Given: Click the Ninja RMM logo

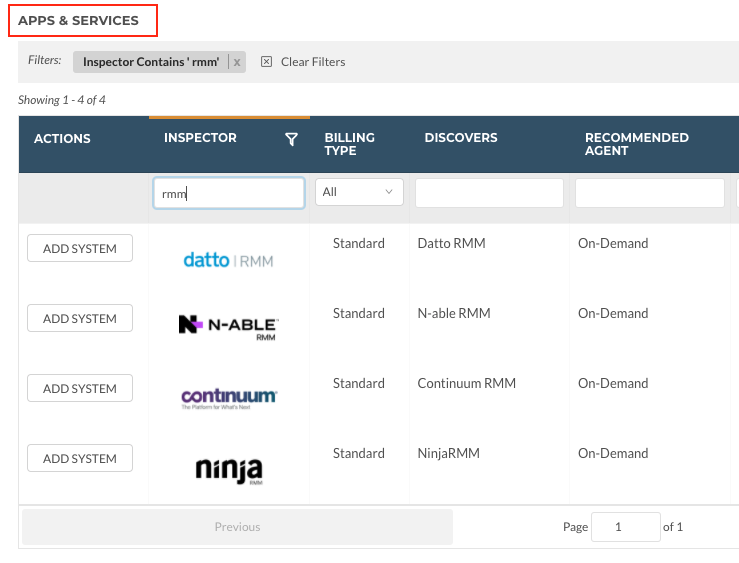Looking at the screenshot, I should (x=229, y=470).
